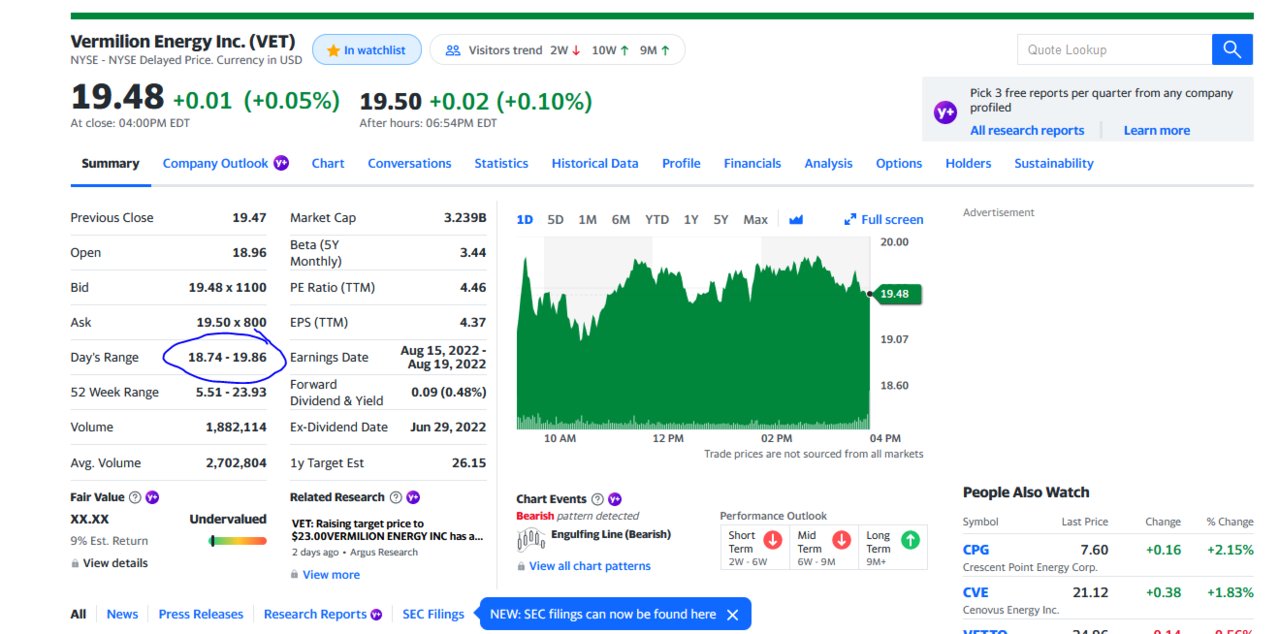Click the Engulfing Line candlestick pattern icon
This screenshot has width=1280, height=634.
(x=530, y=540)
